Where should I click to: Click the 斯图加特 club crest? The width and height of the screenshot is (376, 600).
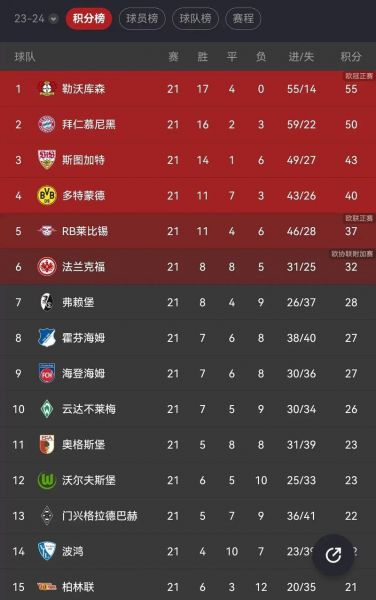47,160
